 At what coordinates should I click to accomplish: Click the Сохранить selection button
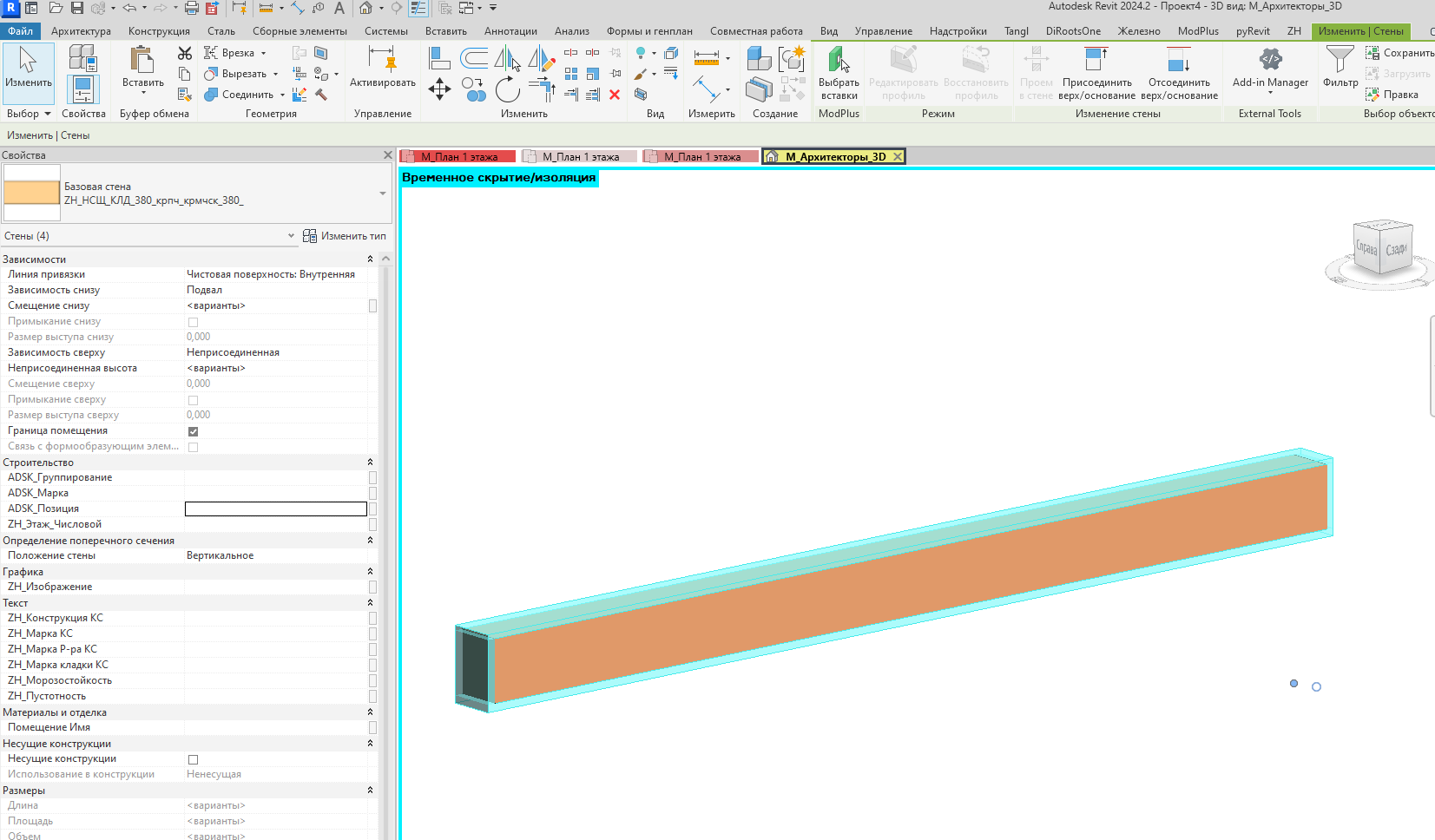tap(1399, 53)
